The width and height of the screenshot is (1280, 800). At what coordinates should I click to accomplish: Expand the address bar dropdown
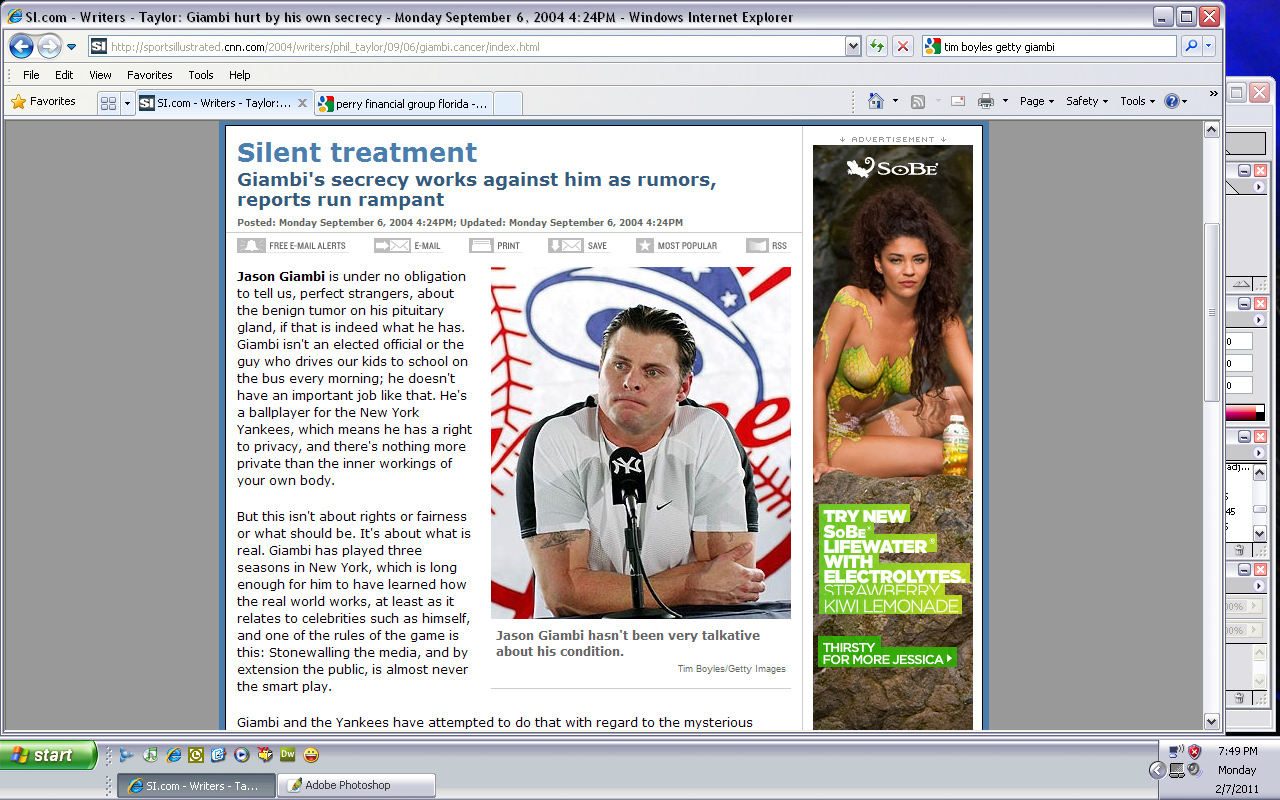pos(853,46)
